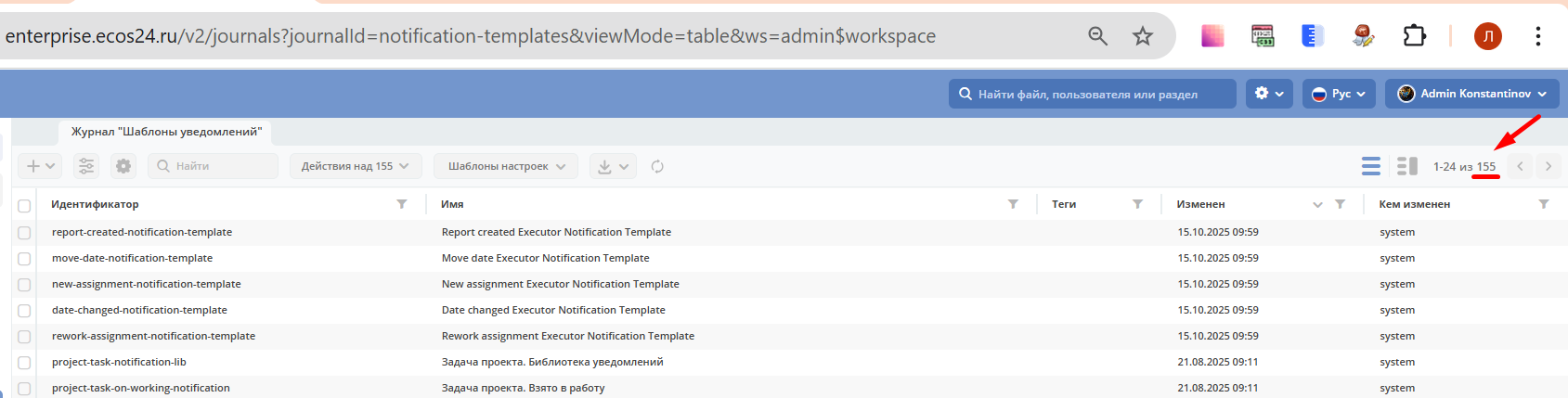Open the Рус language selector

1338,94
